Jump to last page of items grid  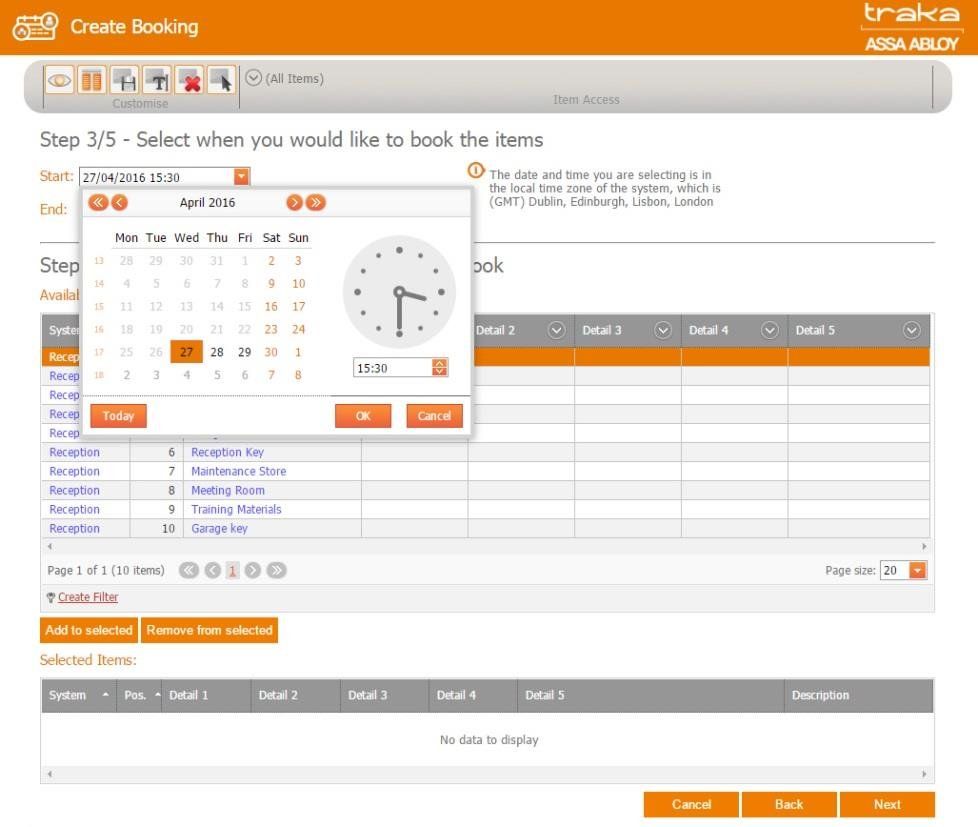(x=277, y=570)
